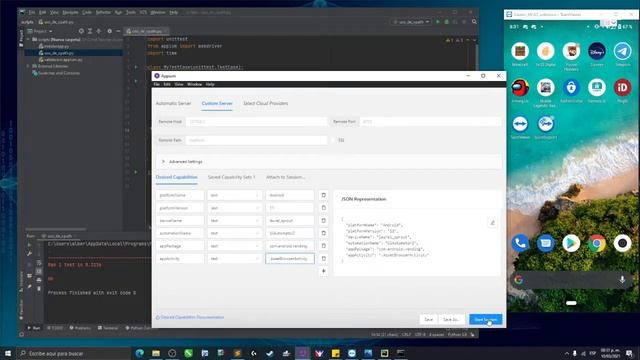Click the locate-file target icon in Project panel
Image resolution: width=640 pixels, height=360 pixels.
click(81, 31)
